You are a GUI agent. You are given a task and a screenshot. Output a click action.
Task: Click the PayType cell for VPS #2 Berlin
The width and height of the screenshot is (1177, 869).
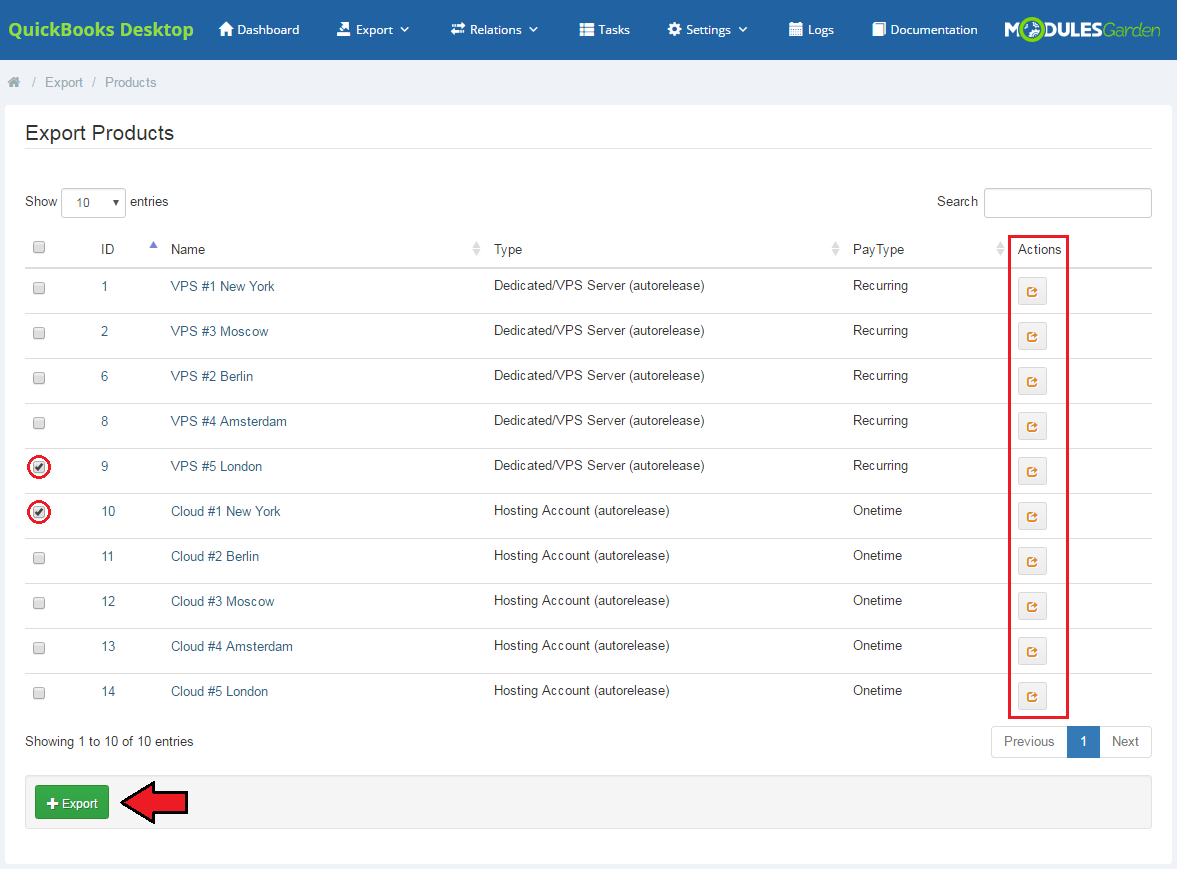click(x=880, y=376)
